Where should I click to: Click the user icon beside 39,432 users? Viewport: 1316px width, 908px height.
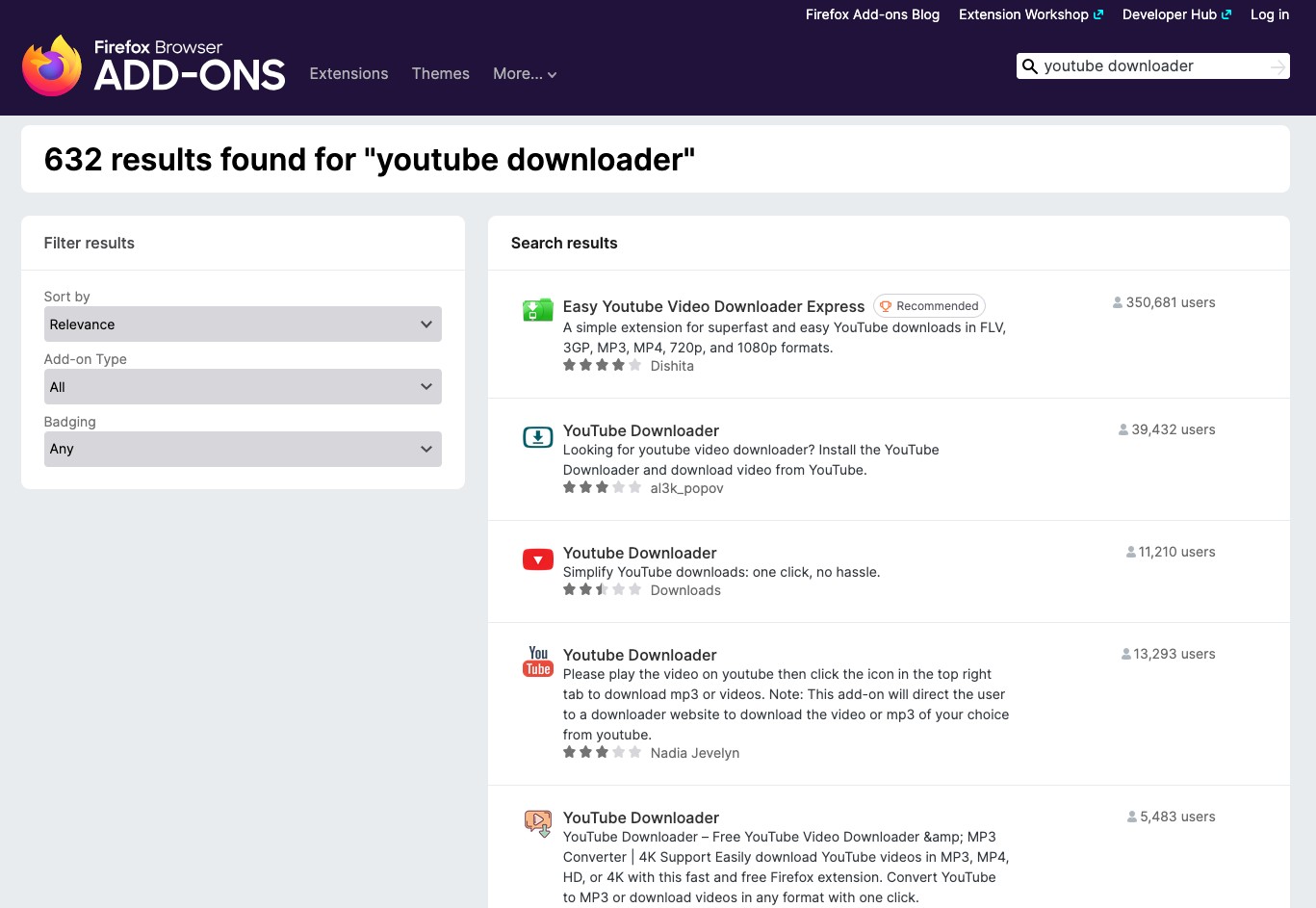pyautogui.click(x=1122, y=429)
